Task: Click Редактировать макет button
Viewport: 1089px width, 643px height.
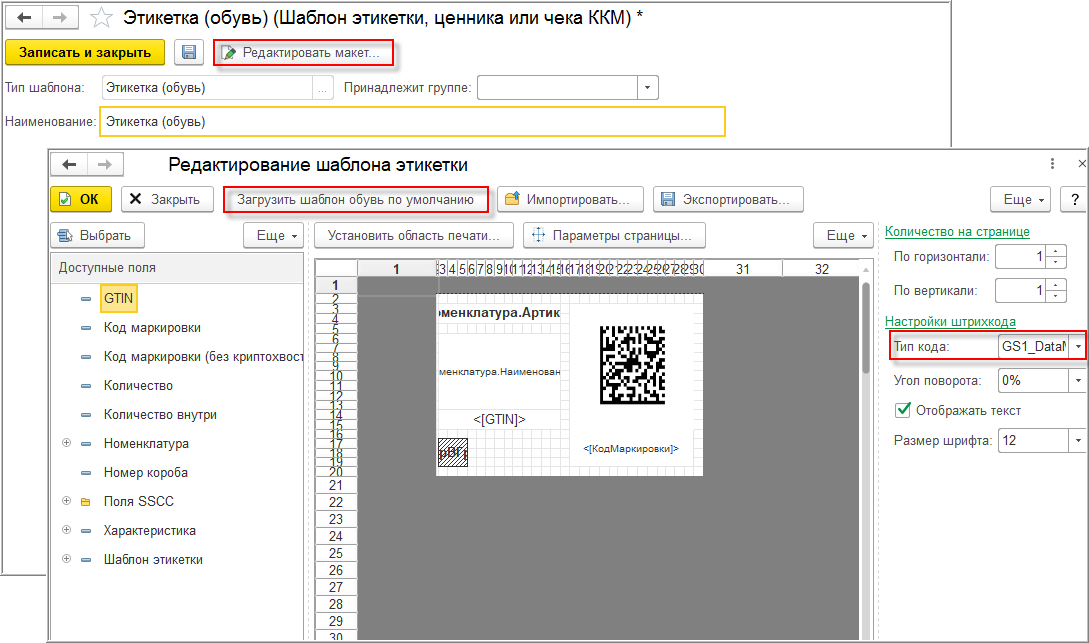Action: [303, 53]
